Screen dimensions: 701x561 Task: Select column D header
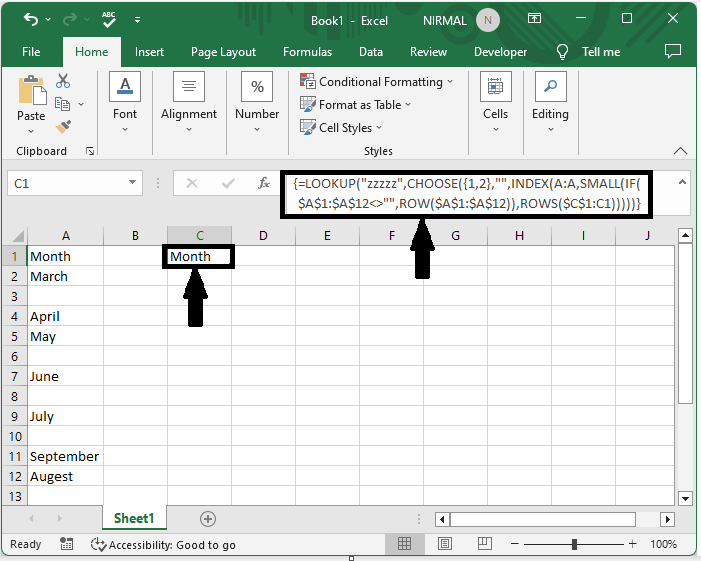click(x=263, y=236)
